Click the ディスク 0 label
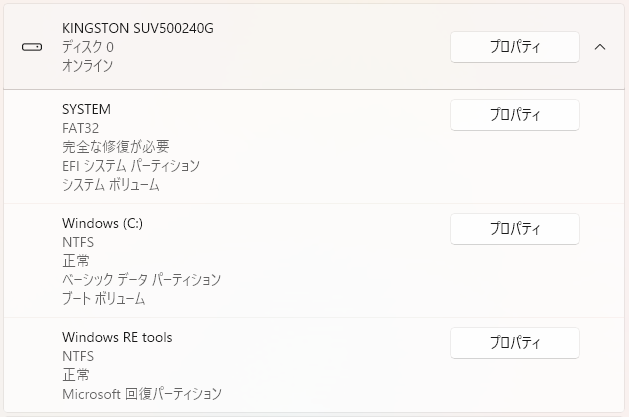The height and width of the screenshot is (417, 629). tap(88, 47)
